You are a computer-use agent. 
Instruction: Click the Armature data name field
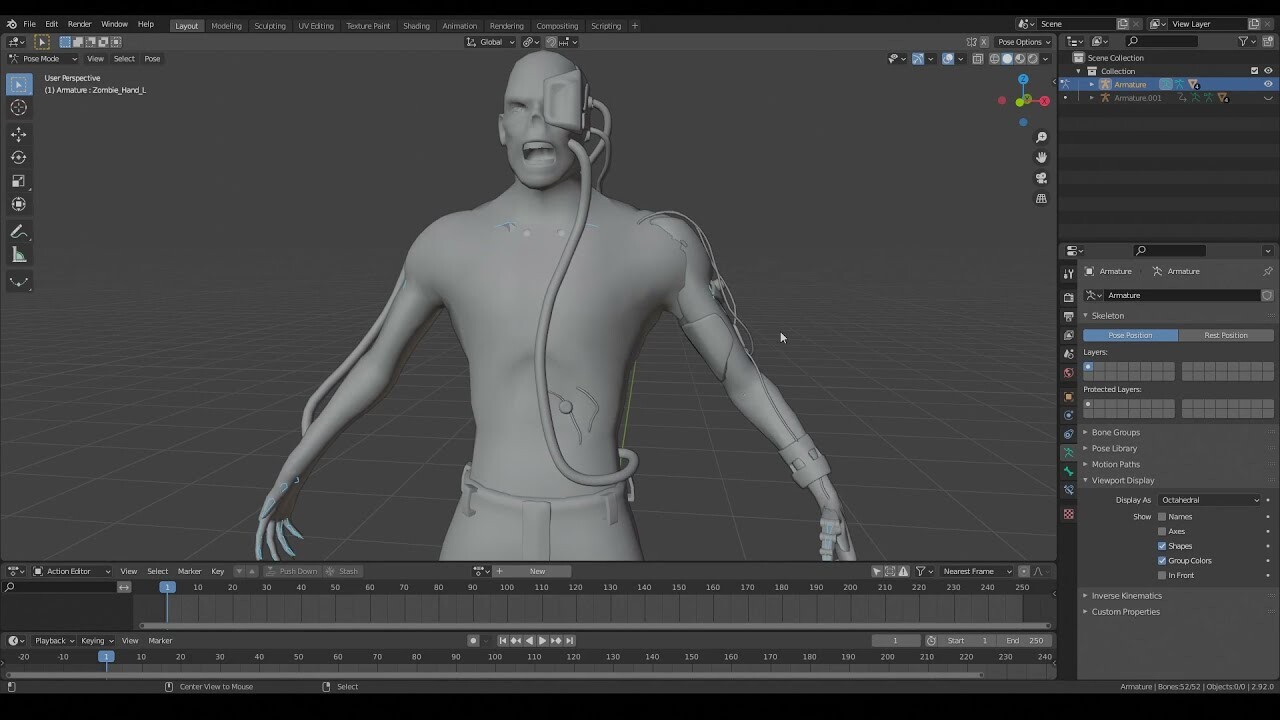pos(1180,295)
